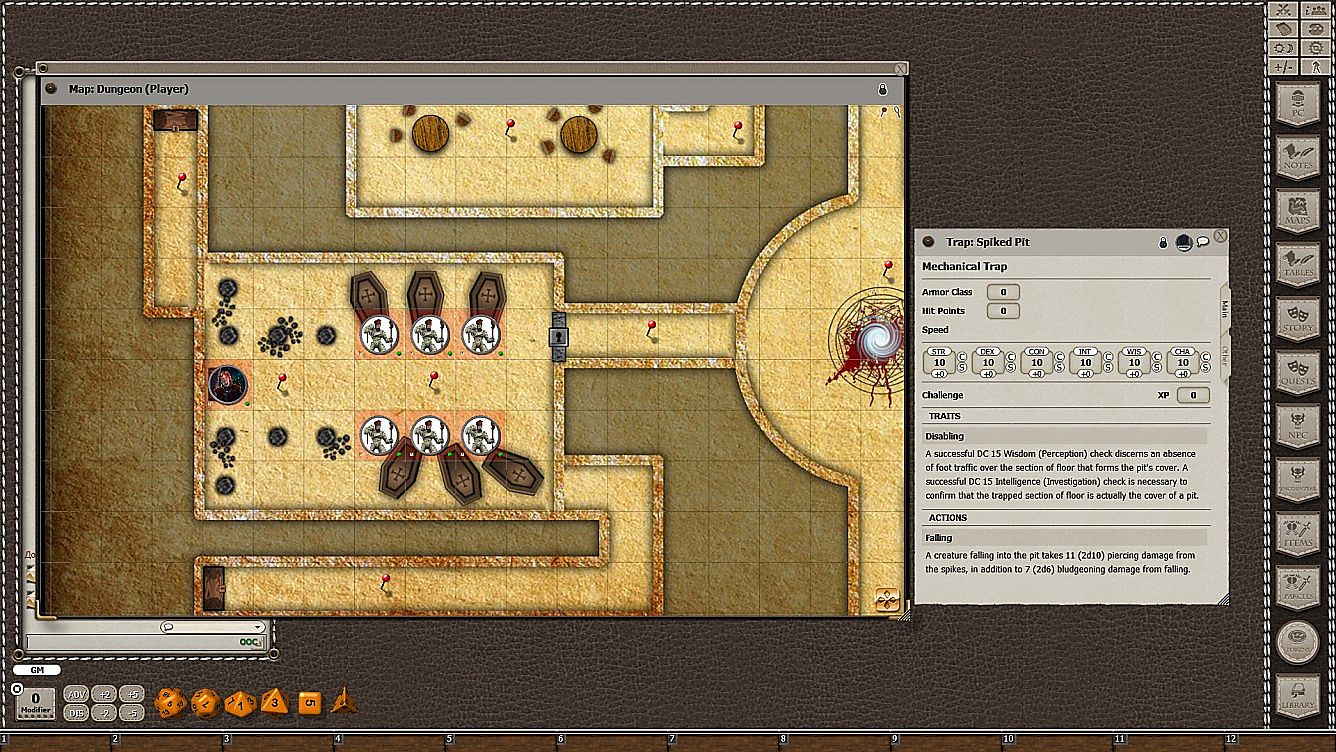This screenshot has height=752, width=1336.
Task: Select the Main tab in trap sheet
Action: 1222,309
